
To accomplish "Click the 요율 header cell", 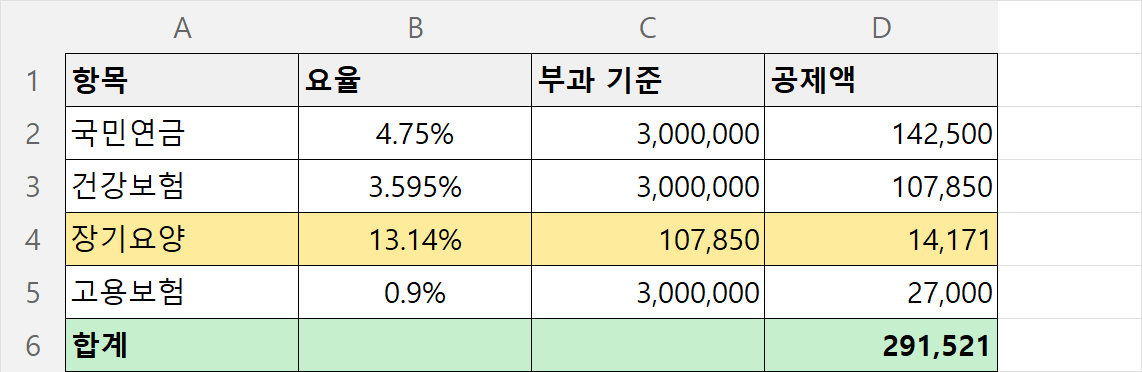I will [415, 80].
